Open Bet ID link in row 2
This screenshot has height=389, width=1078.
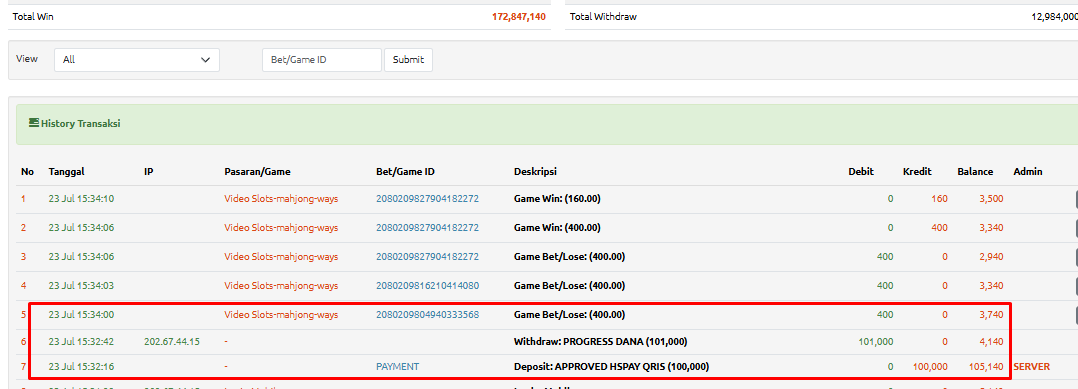coord(427,227)
